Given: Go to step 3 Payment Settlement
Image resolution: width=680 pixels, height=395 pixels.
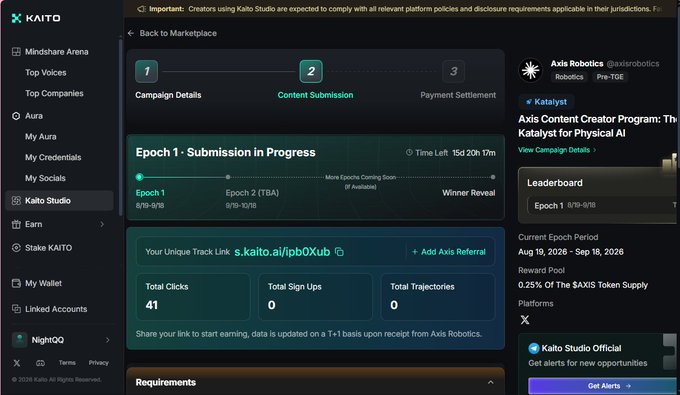Looking at the screenshot, I should (x=453, y=71).
